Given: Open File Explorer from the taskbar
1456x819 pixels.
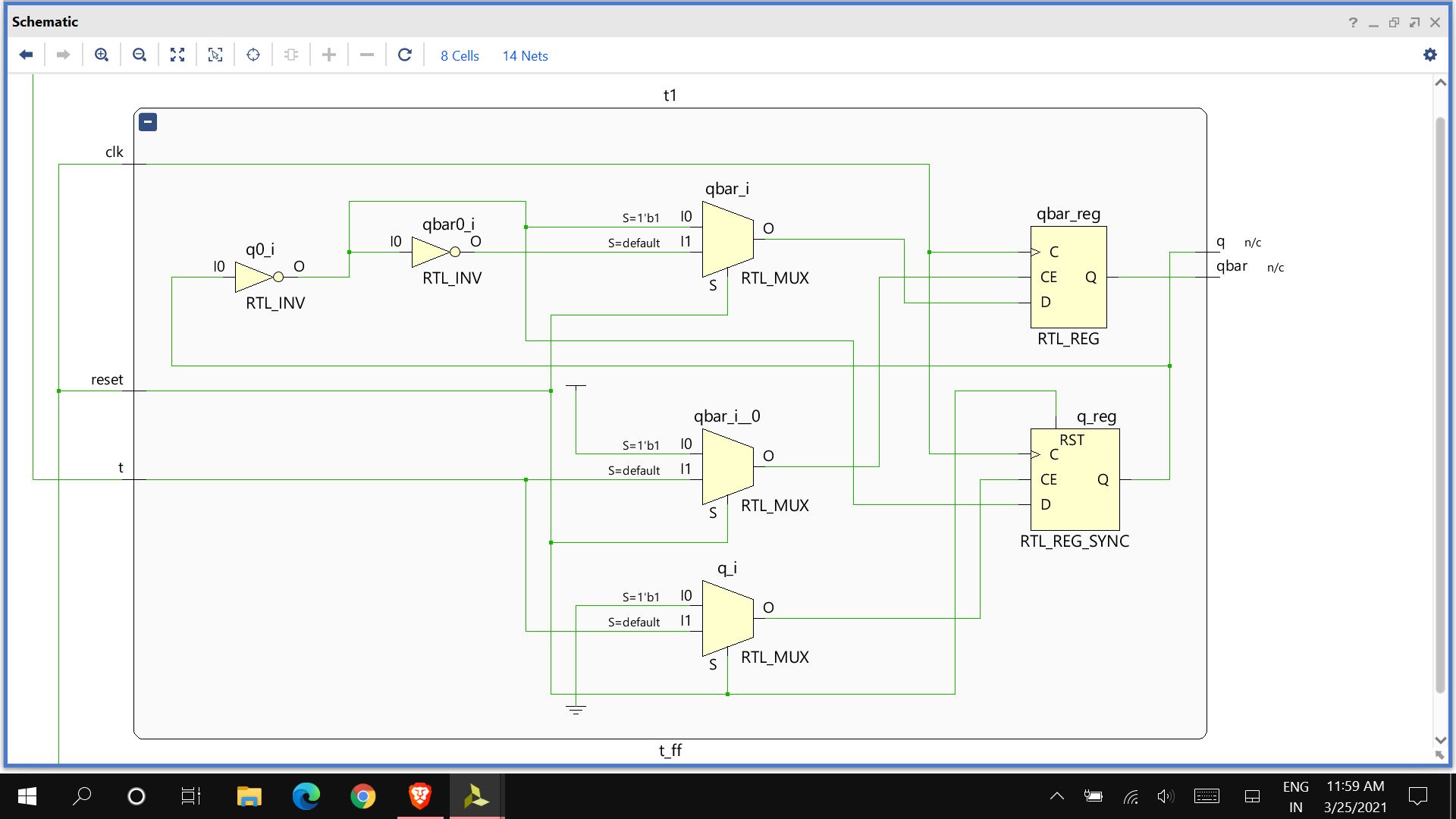Looking at the screenshot, I should click(x=249, y=796).
